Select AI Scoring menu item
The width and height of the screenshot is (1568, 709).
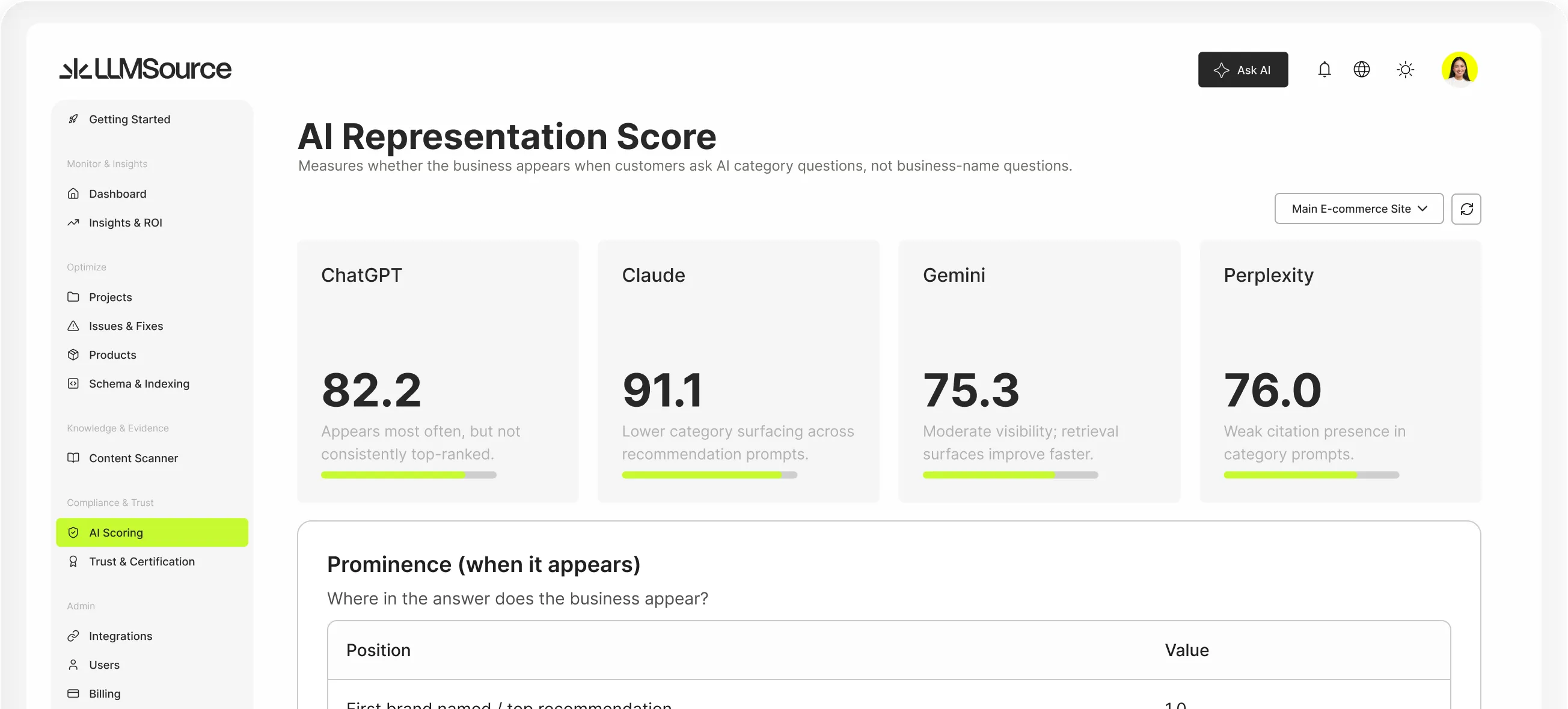click(152, 533)
